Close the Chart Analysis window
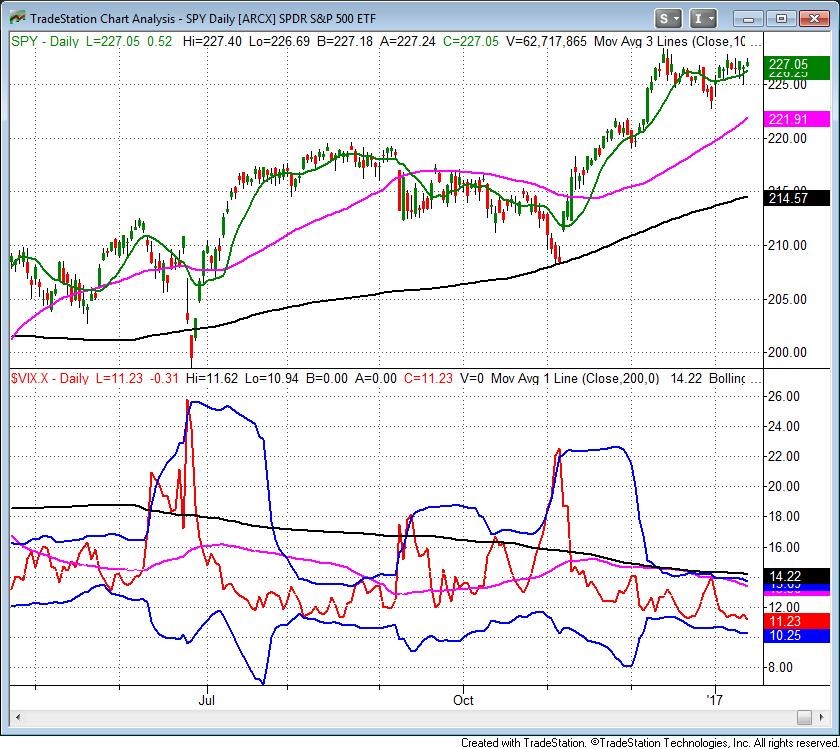 point(814,19)
